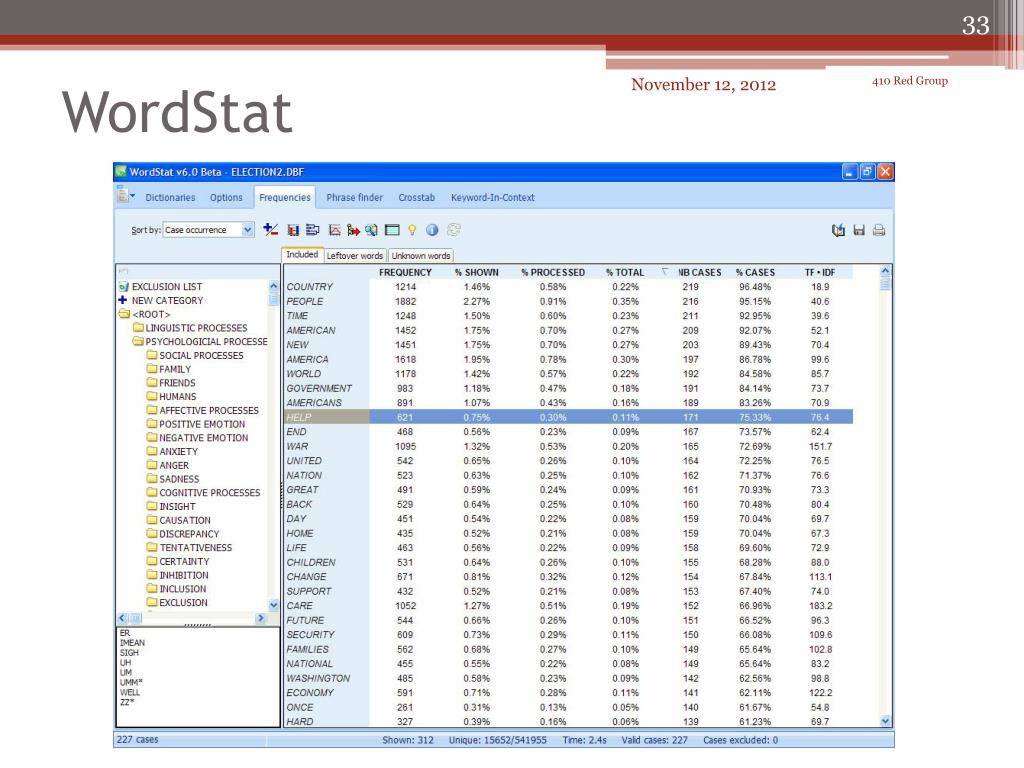The height and width of the screenshot is (768, 1024).
Task: Select the WASHINGTON word row
Action: (x=568, y=678)
